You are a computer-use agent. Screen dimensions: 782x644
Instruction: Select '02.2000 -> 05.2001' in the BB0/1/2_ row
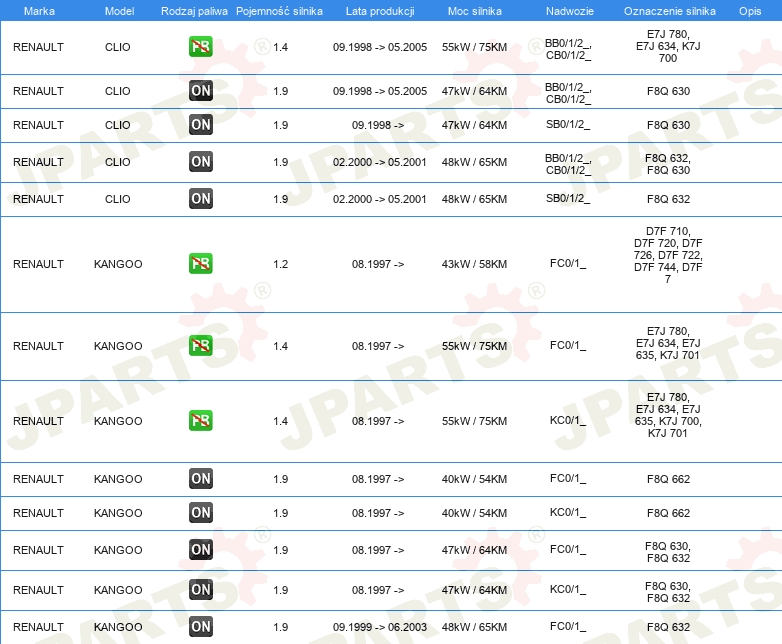click(380, 162)
